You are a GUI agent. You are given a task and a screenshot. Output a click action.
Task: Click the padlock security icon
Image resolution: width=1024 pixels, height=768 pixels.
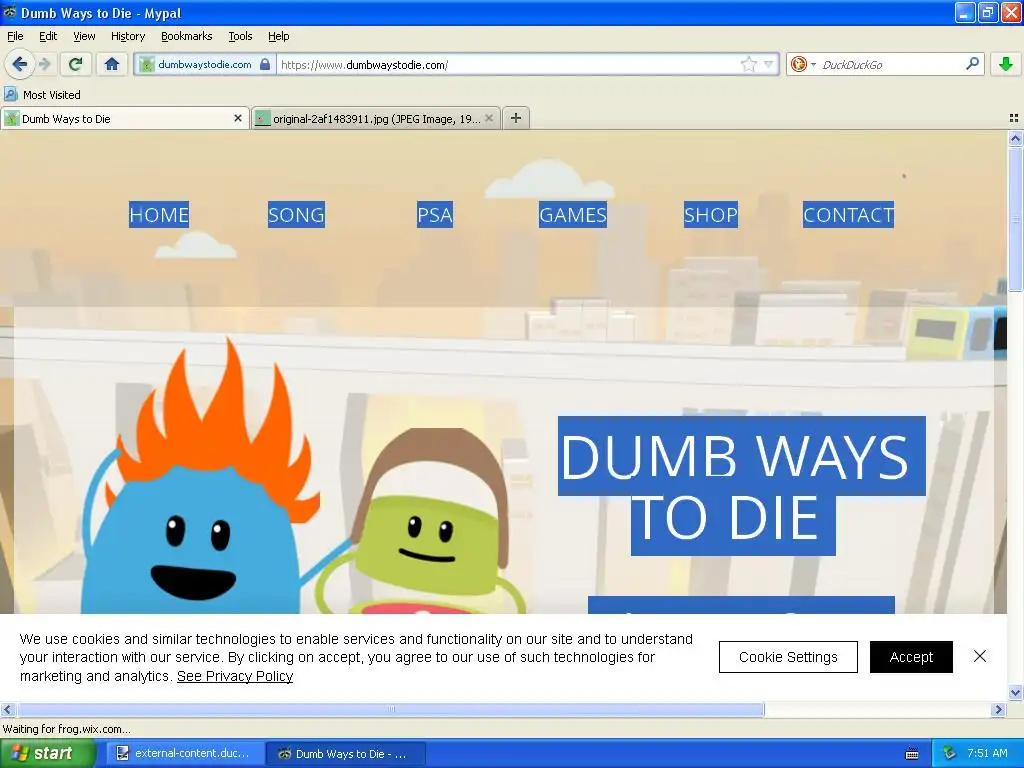[x=264, y=64]
